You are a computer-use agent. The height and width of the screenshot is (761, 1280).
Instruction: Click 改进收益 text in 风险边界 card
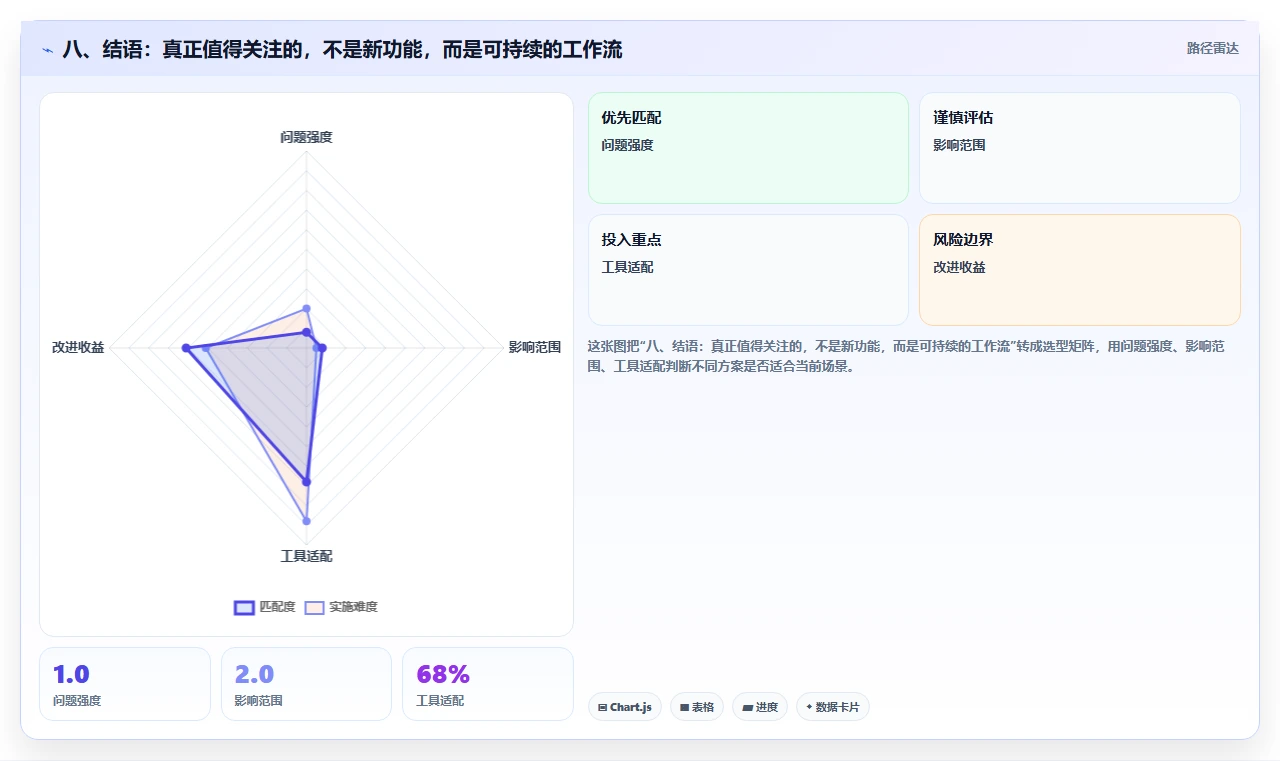pyautogui.click(x=959, y=267)
